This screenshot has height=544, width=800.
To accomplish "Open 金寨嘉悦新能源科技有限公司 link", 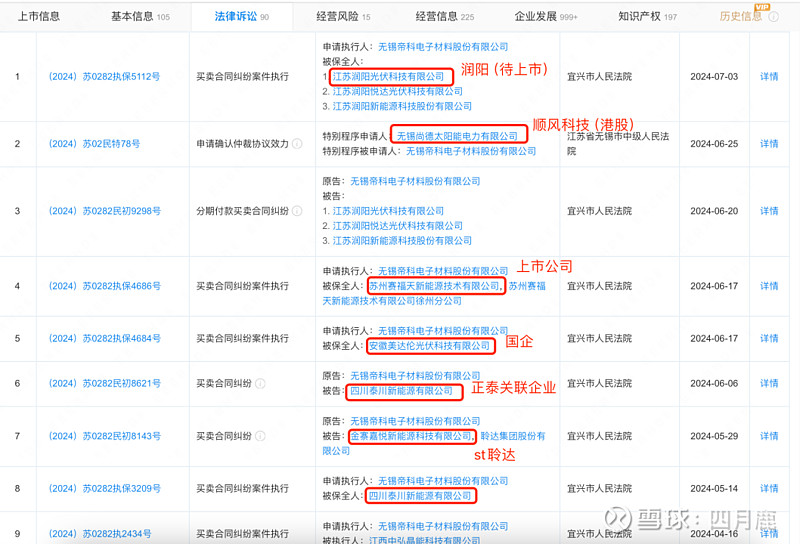I will tap(411, 436).
